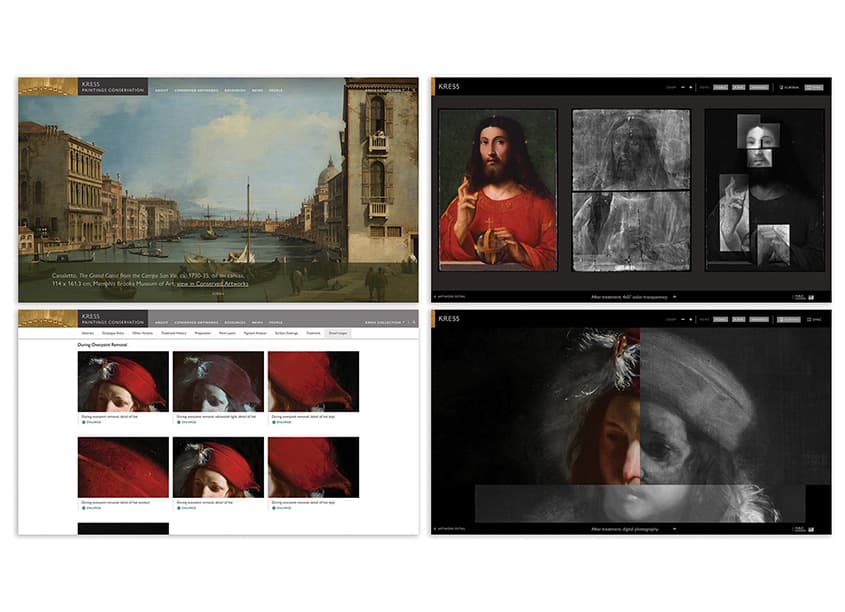This screenshot has width=845, height=612.
Task: Toggle the Sync button in the Christ viewer
Action: click(814, 87)
